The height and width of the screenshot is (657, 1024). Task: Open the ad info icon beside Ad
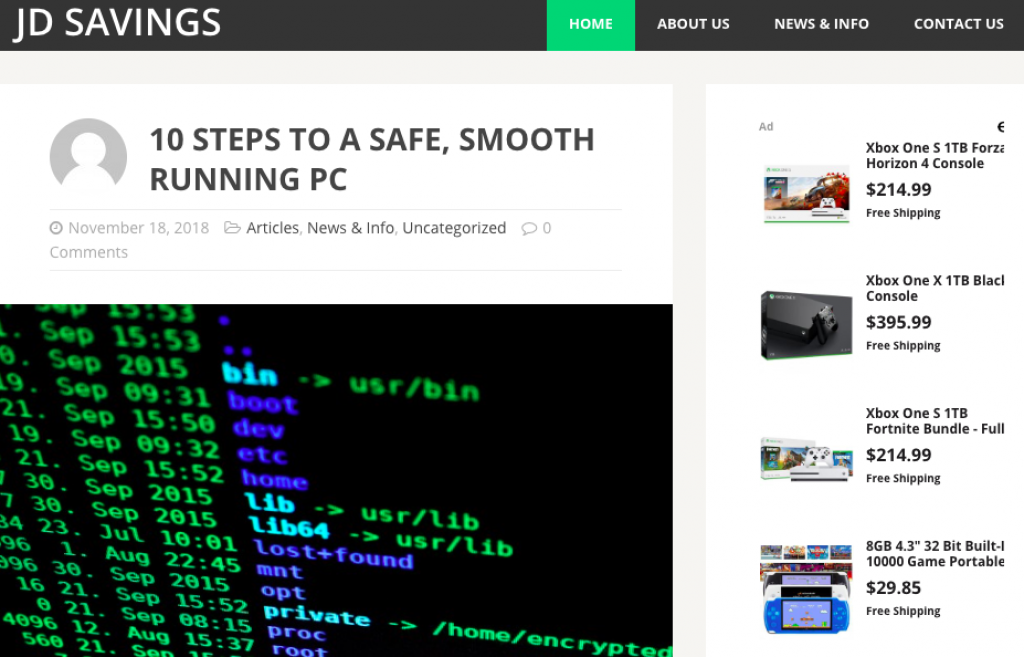[x=1000, y=127]
